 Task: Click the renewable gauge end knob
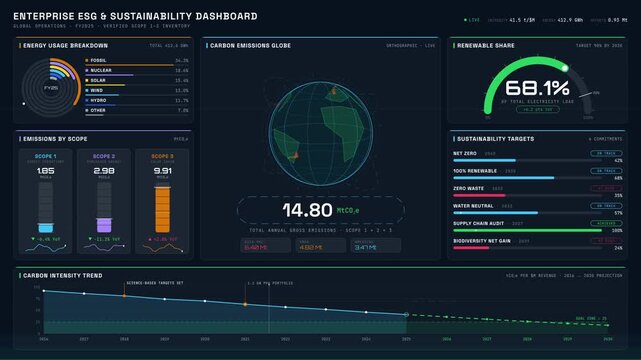(x=565, y=68)
